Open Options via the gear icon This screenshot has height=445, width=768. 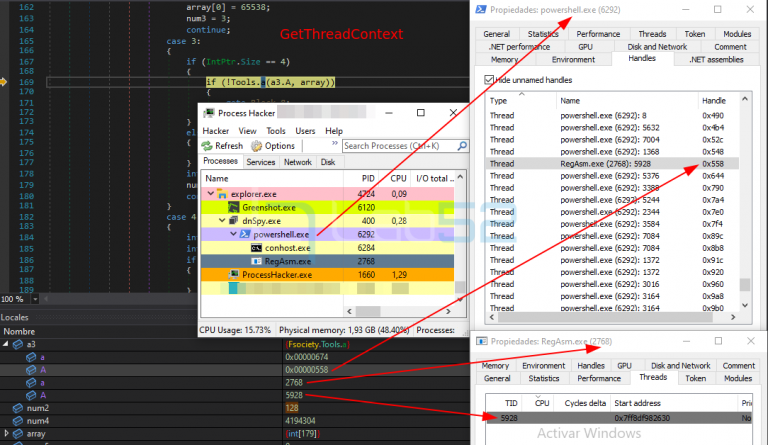256,146
